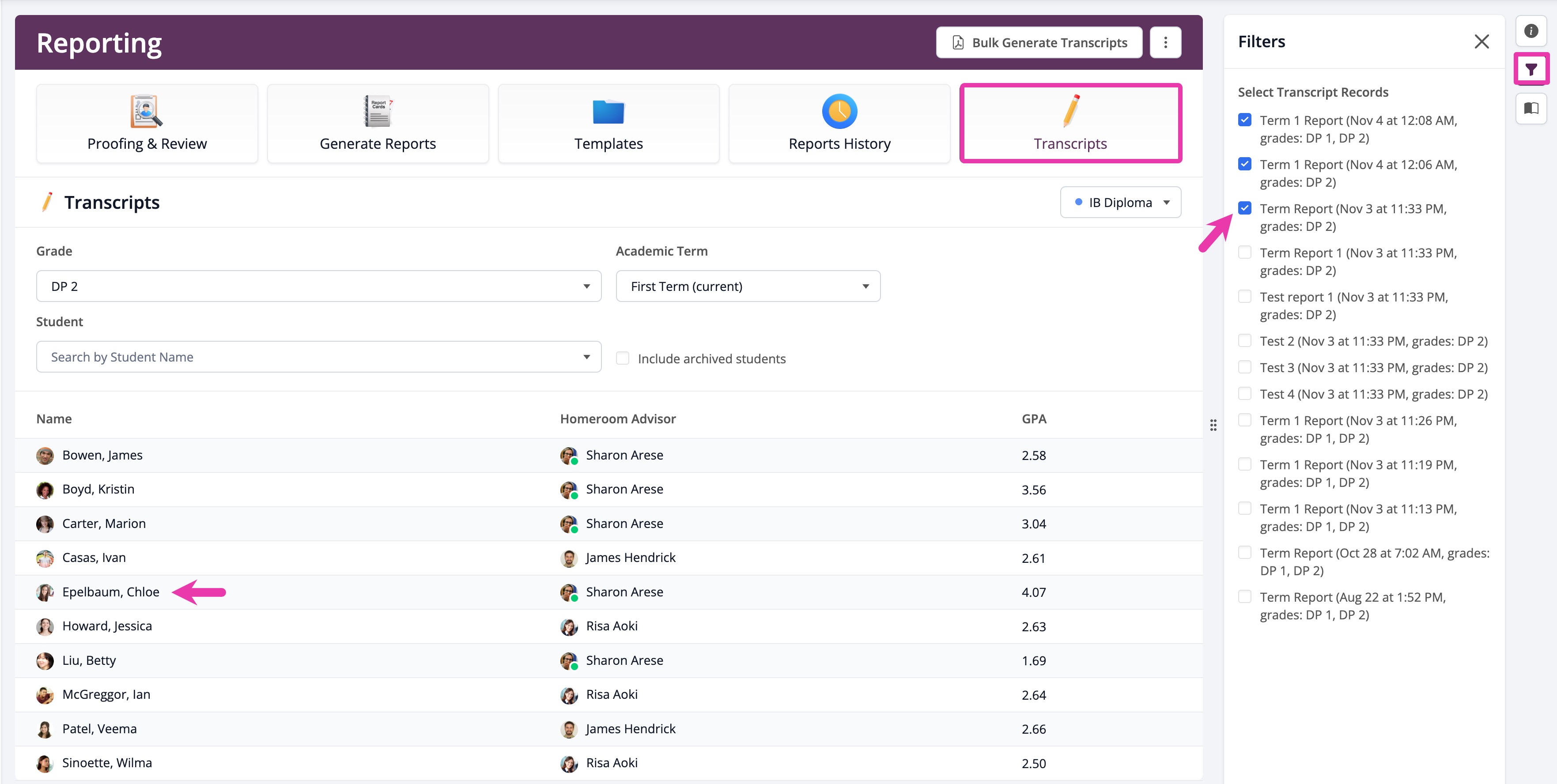Viewport: 1557px width, 784px height.
Task: Click the Templates folder icon
Action: [608, 112]
